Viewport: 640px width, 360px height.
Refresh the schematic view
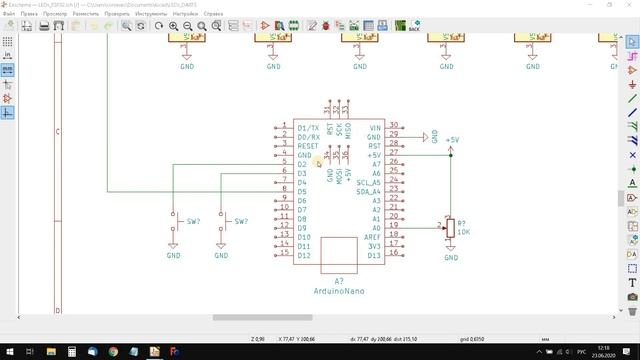[159, 26]
